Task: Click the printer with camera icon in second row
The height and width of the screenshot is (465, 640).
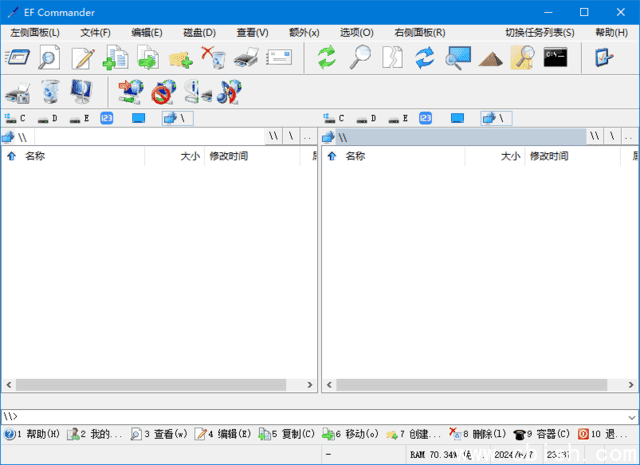Action: (18, 93)
